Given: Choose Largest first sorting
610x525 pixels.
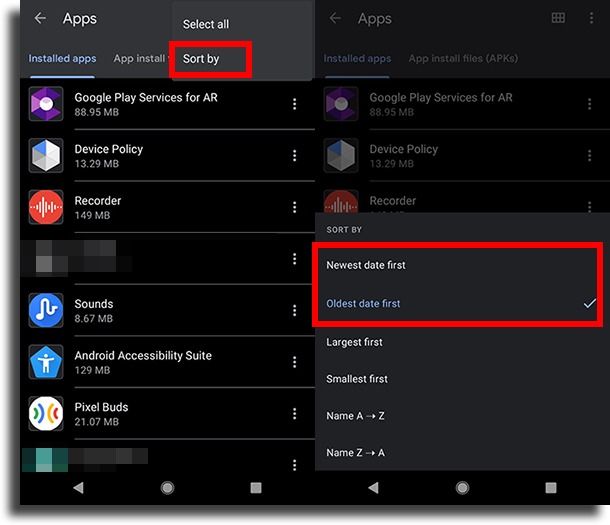Looking at the screenshot, I should click(x=462, y=342).
